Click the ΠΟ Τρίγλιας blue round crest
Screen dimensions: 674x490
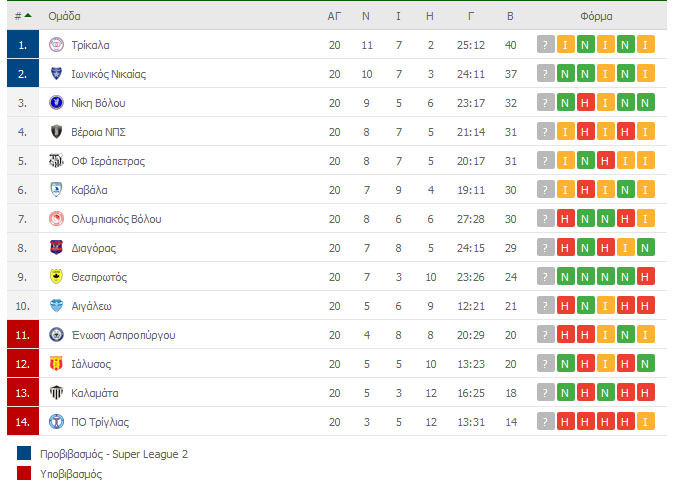pyautogui.click(x=56, y=422)
